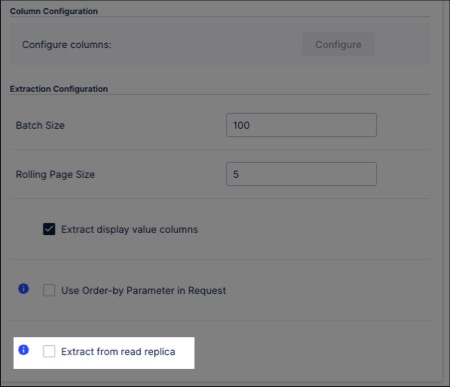Screen dimensions: 450x387
Task: Select the Column Configuration heading
Action: click(x=54, y=11)
